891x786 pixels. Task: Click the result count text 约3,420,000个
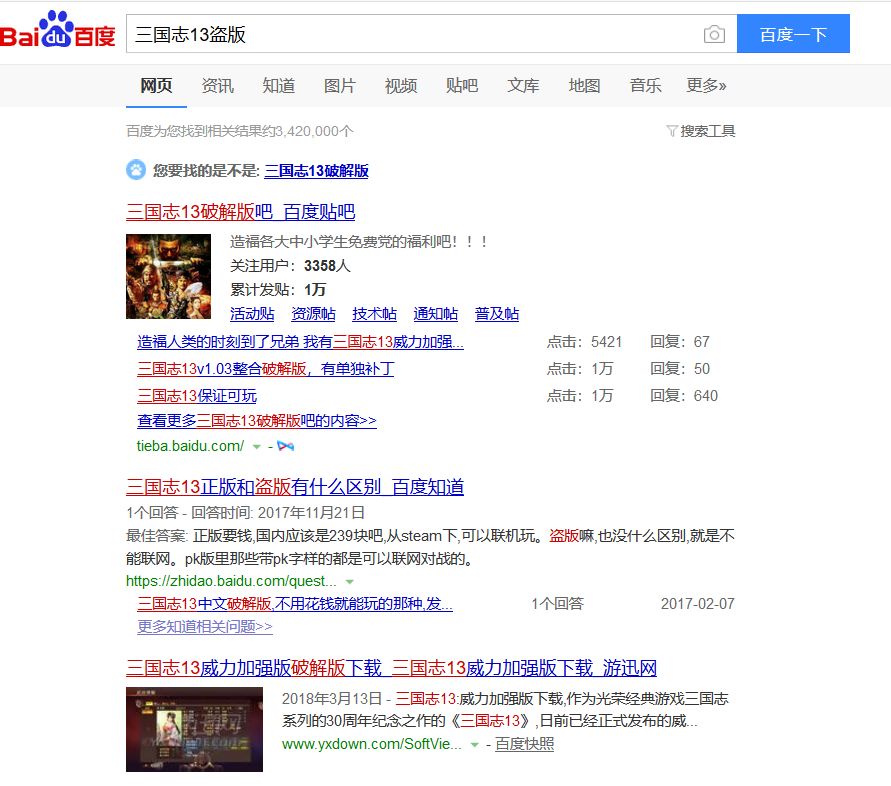[307, 131]
